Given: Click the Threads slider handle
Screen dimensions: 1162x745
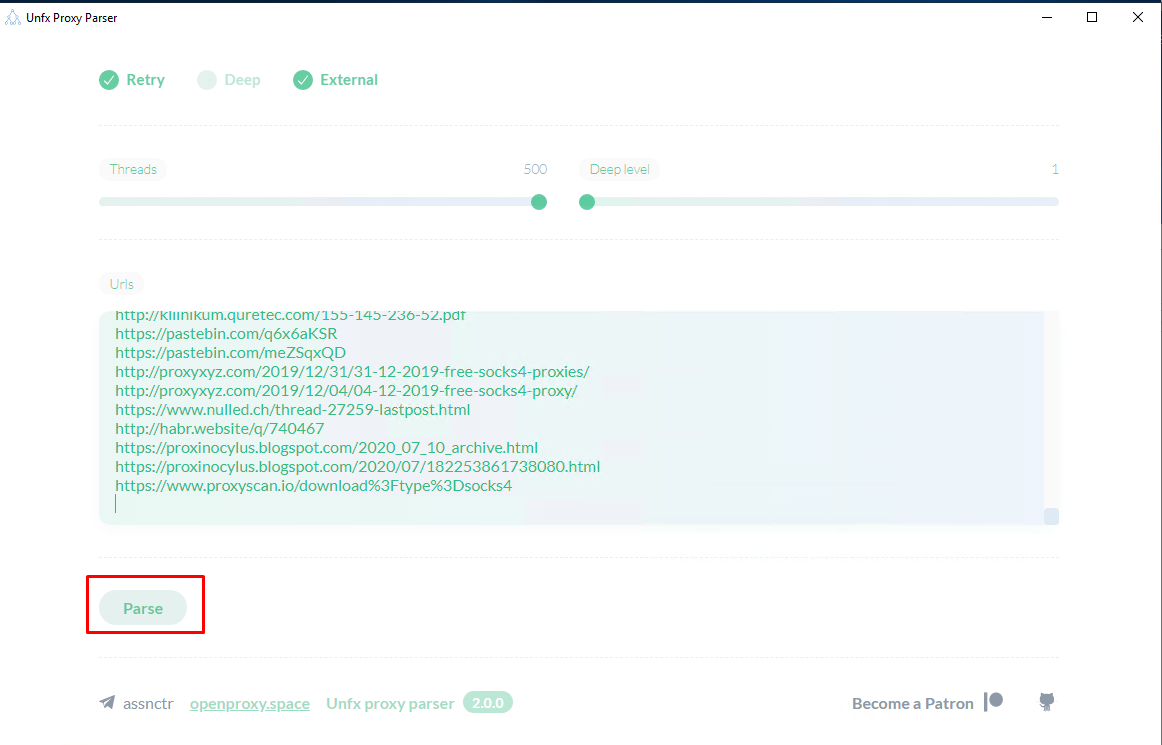Looking at the screenshot, I should pyautogui.click(x=539, y=202).
